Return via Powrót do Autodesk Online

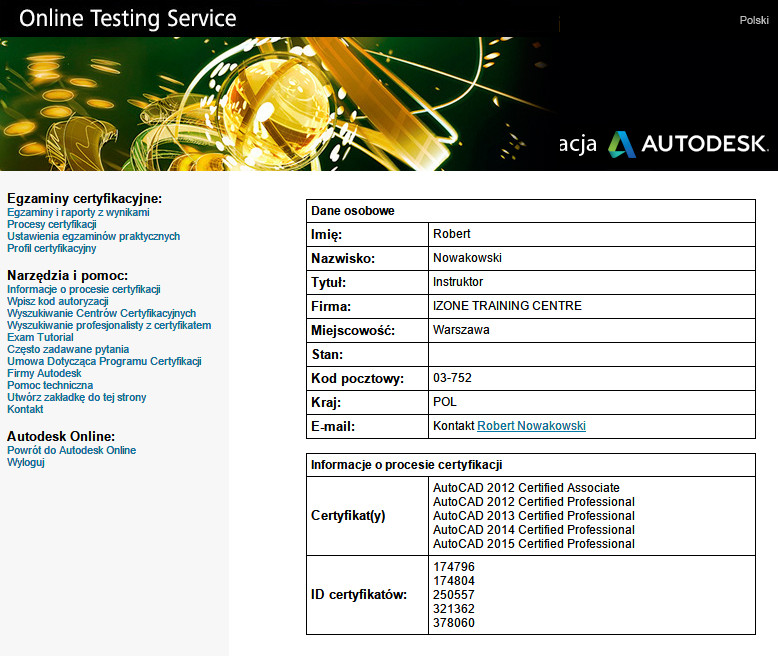pyautogui.click(x=71, y=450)
